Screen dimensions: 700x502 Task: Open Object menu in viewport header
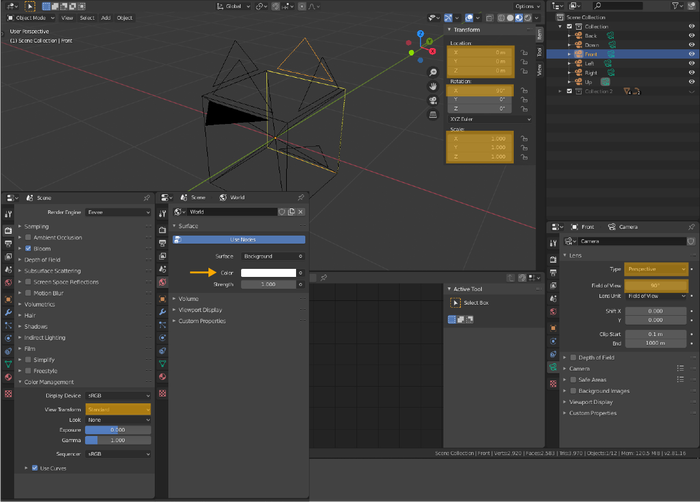click(x=125, y=18)
